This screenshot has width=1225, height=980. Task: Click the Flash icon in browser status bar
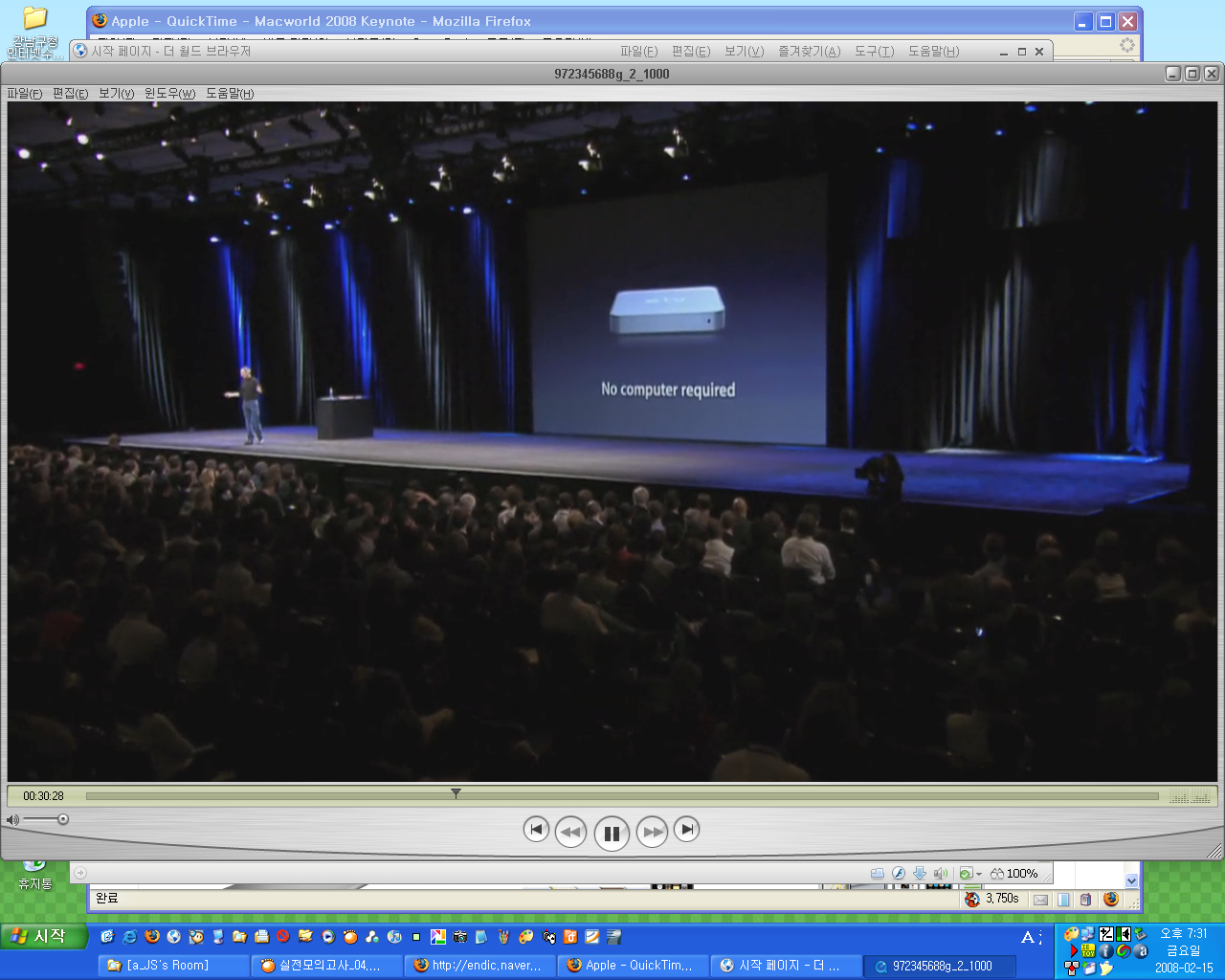point(899,873)
